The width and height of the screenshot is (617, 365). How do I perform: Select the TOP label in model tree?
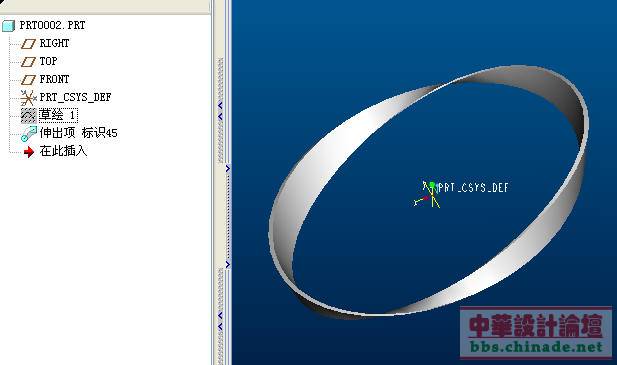click(x=48, y=61)
